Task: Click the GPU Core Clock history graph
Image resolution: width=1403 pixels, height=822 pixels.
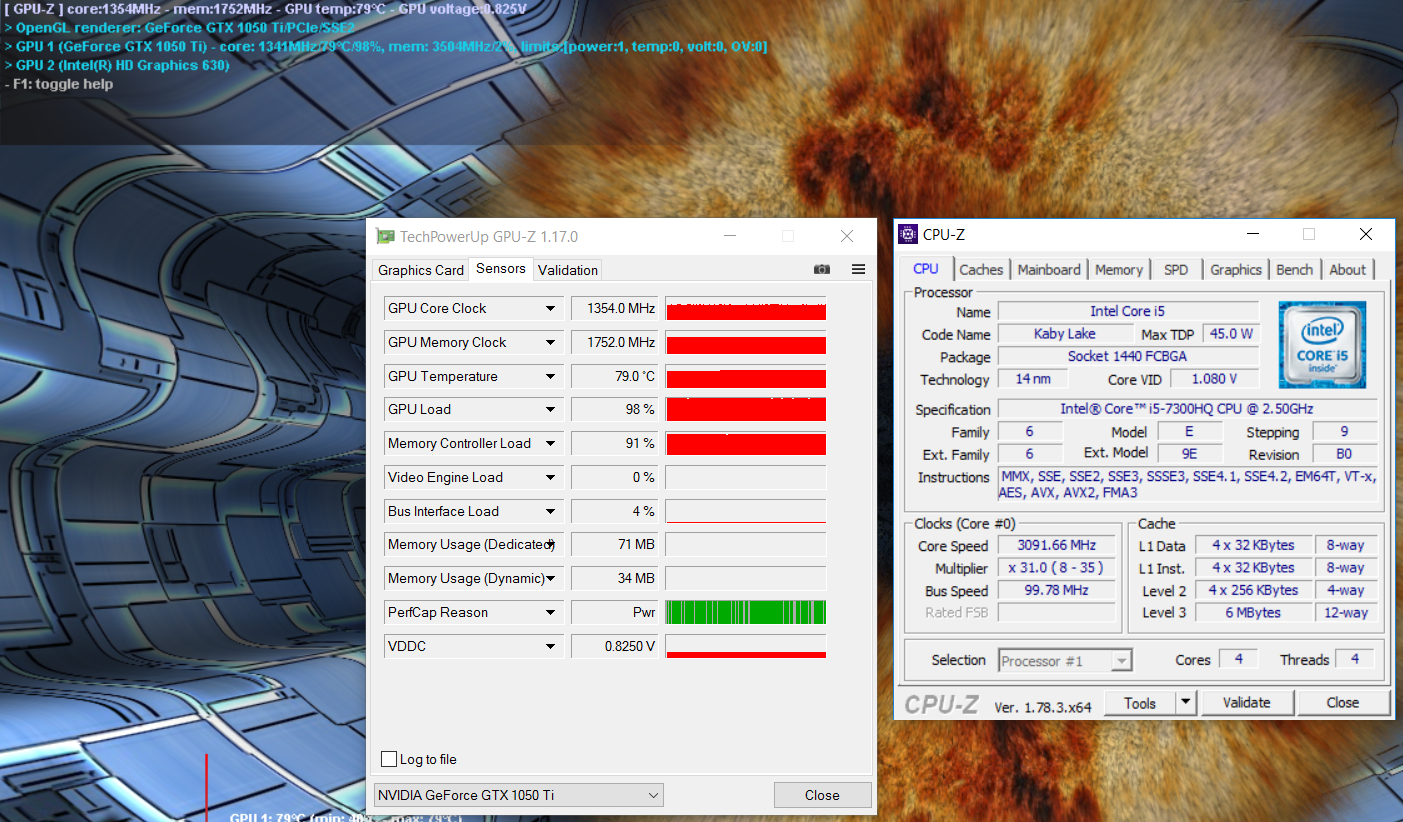Action: pos(746,309)
